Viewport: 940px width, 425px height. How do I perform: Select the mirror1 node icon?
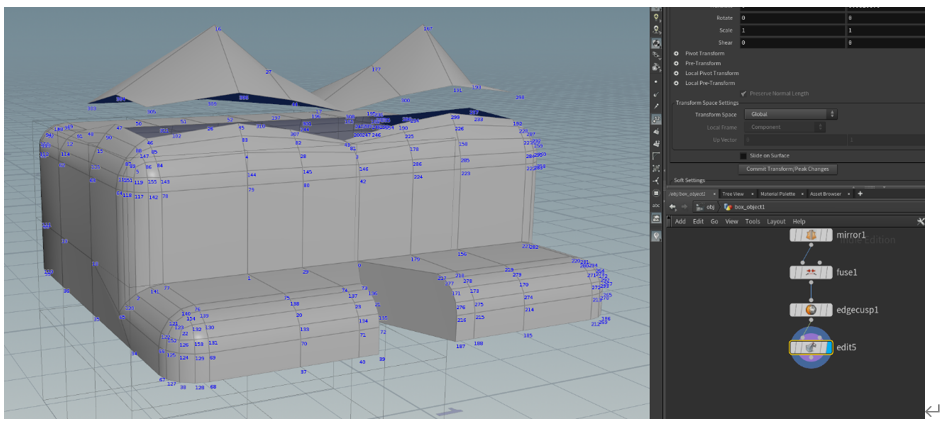(x=811, y=235)
